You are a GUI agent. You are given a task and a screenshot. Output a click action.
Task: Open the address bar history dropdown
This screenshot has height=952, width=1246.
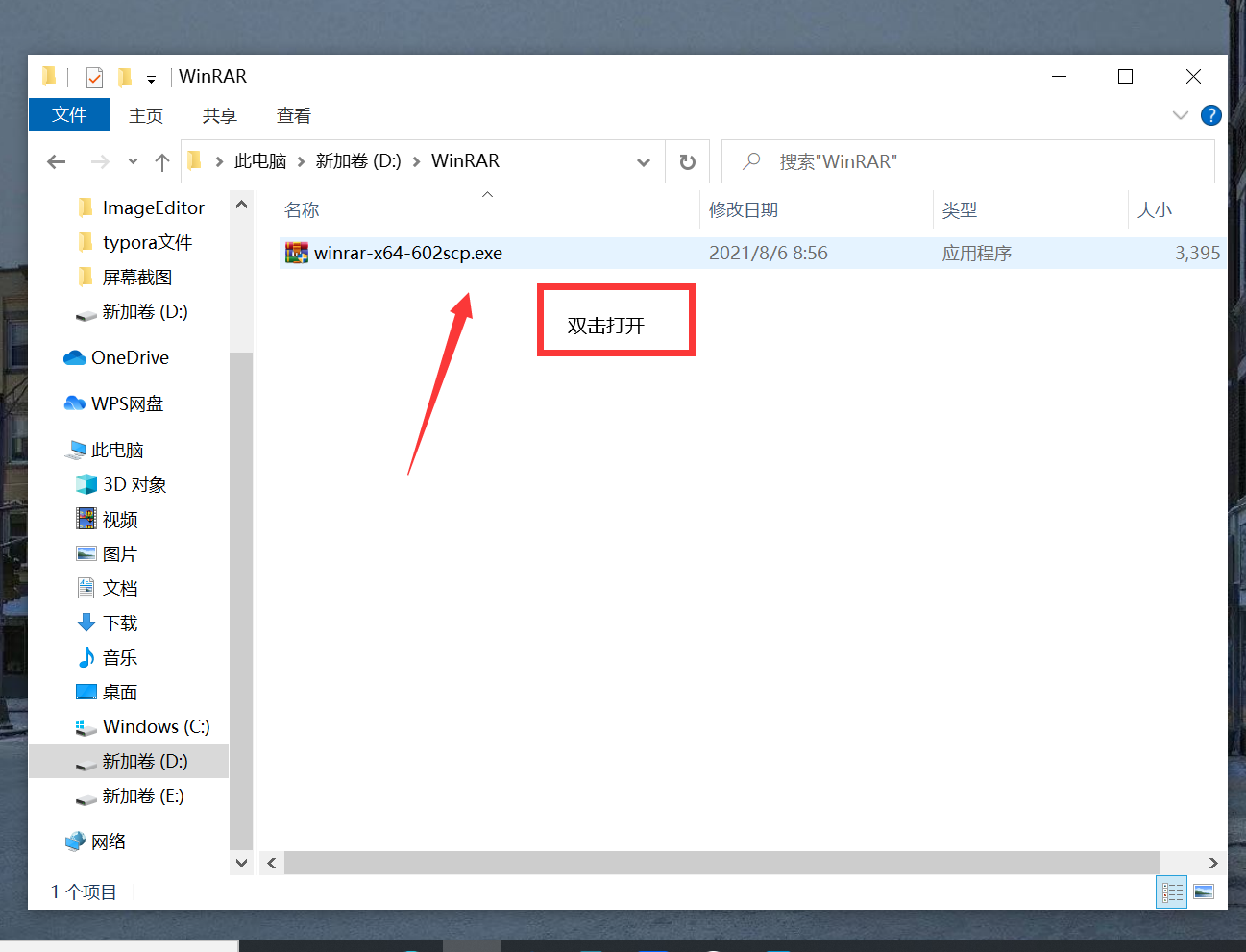coord(643,161)
